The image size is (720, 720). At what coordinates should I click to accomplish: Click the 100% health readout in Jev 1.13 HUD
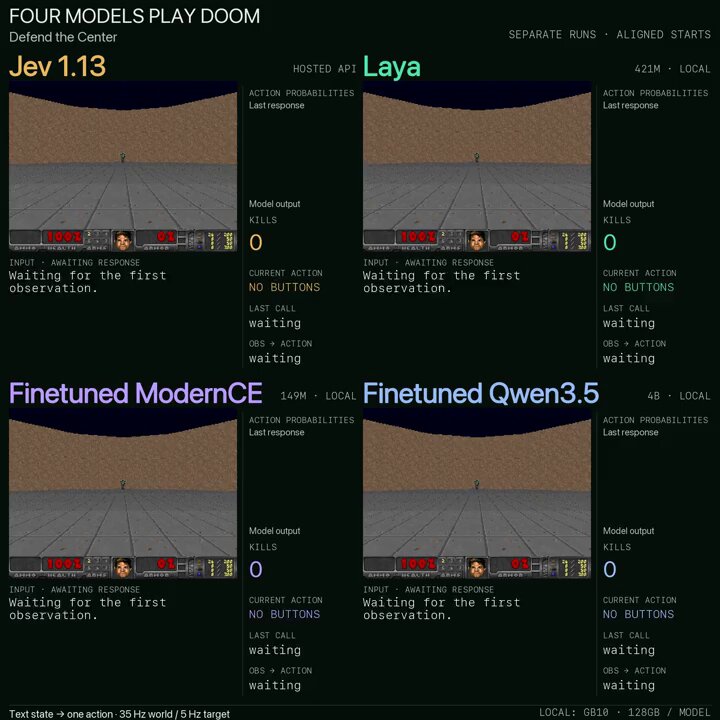pos(64,237)
